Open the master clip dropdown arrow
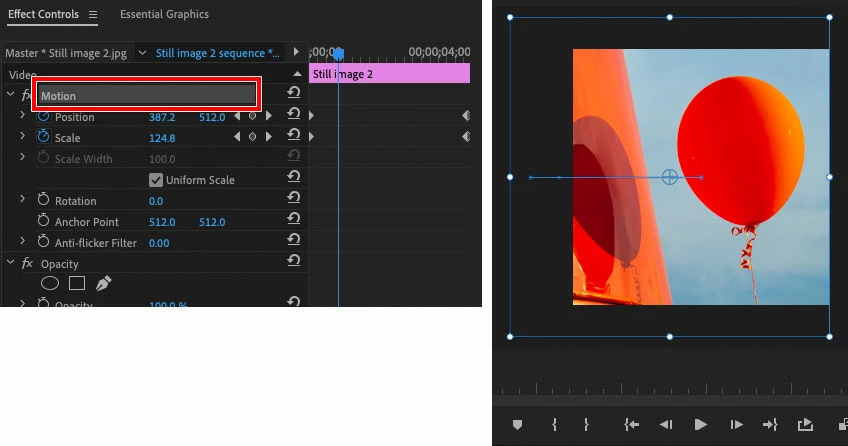 click(x=142, y=53)
